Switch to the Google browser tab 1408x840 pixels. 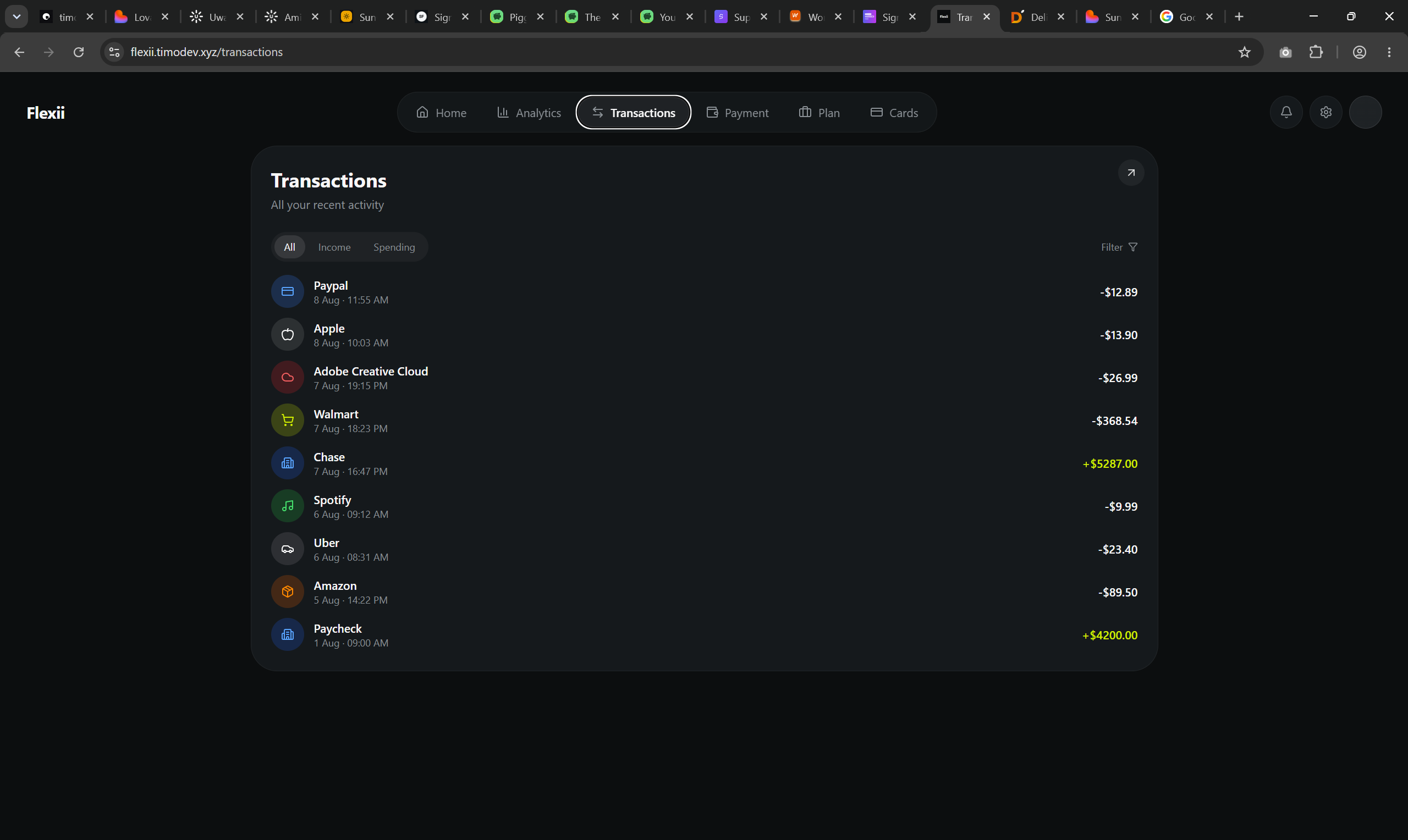click(x=1187, y=17)
